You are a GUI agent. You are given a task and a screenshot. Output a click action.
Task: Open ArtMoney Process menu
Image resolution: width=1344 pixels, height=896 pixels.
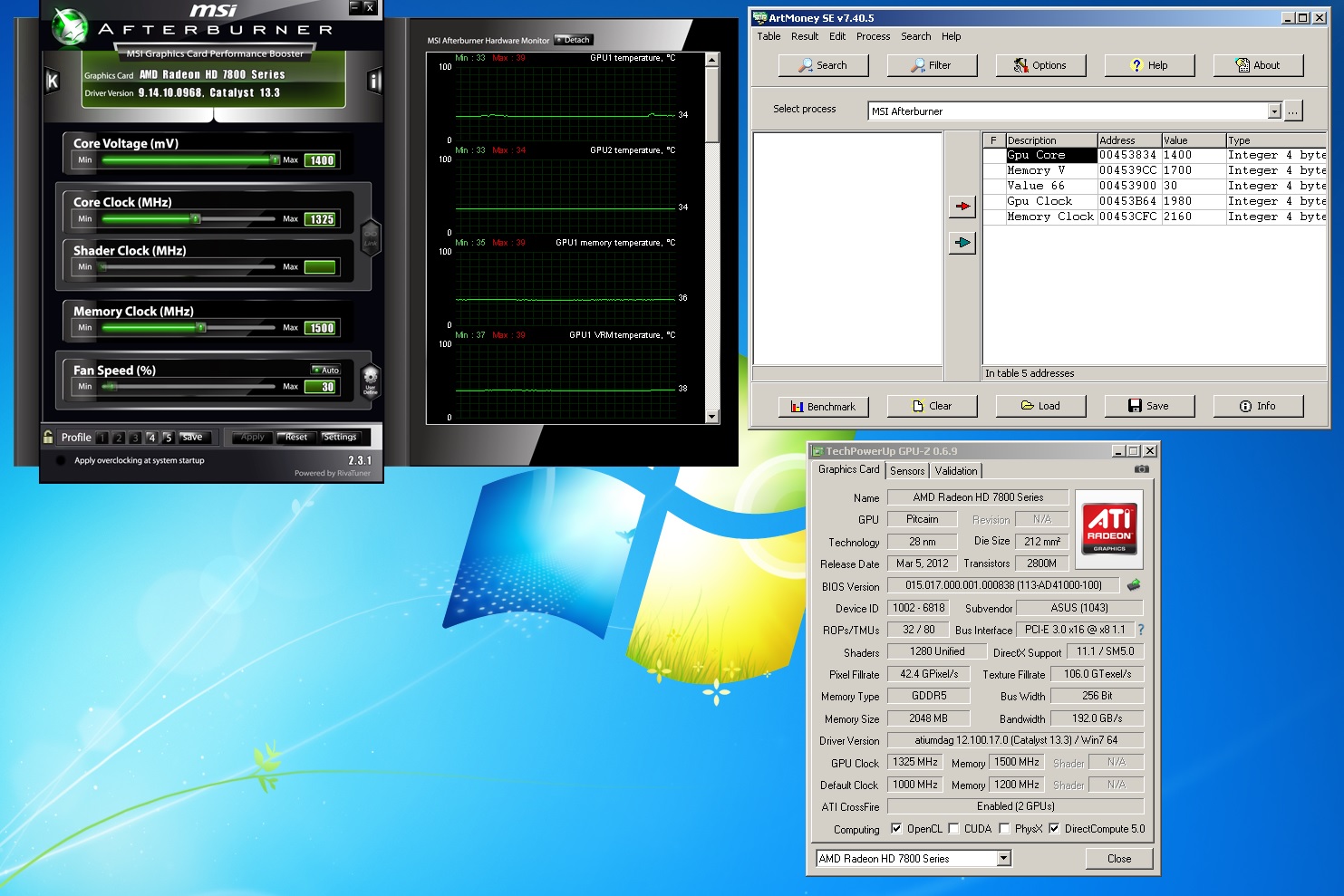(x=873, y=36)
